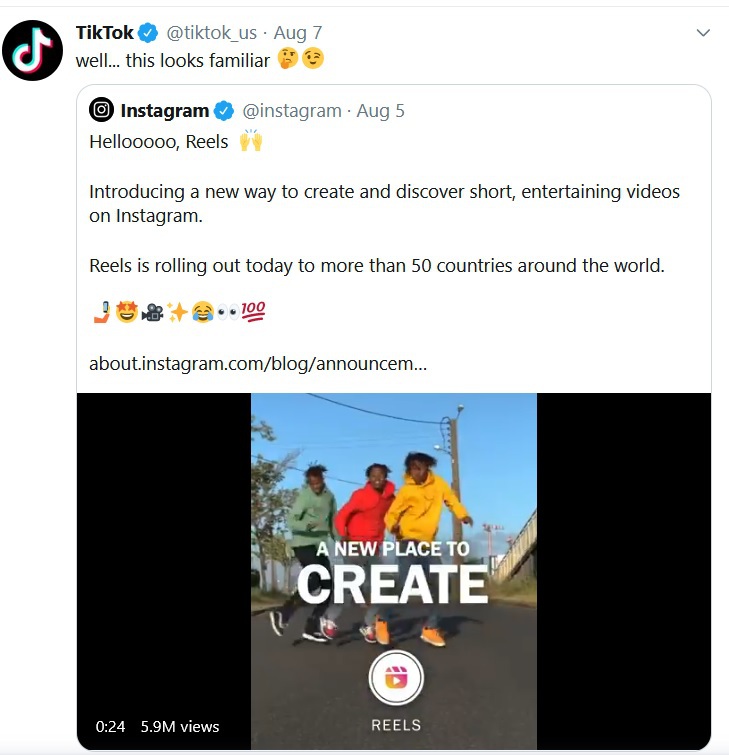Click the Aug 5 quoted tweet date
Image resolution: width=729 pixels, height=755 pixels.
(381, 110)
